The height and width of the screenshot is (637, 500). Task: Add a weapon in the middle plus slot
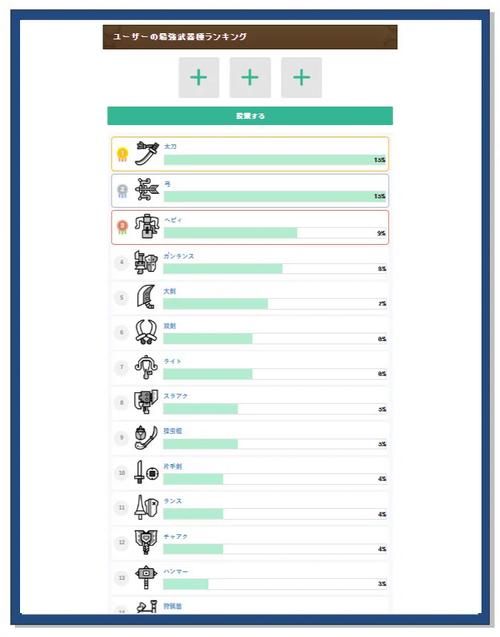[250, 78]
